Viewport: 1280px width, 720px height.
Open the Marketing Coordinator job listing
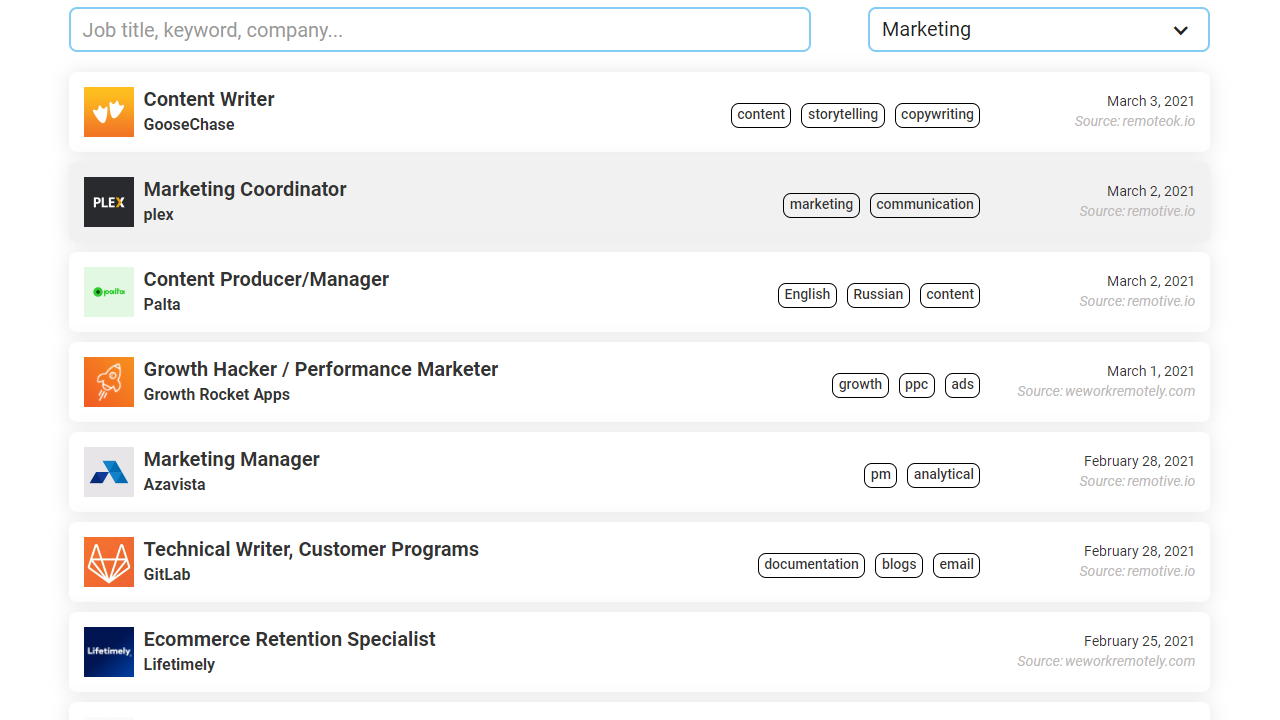[x=639, y=202]
